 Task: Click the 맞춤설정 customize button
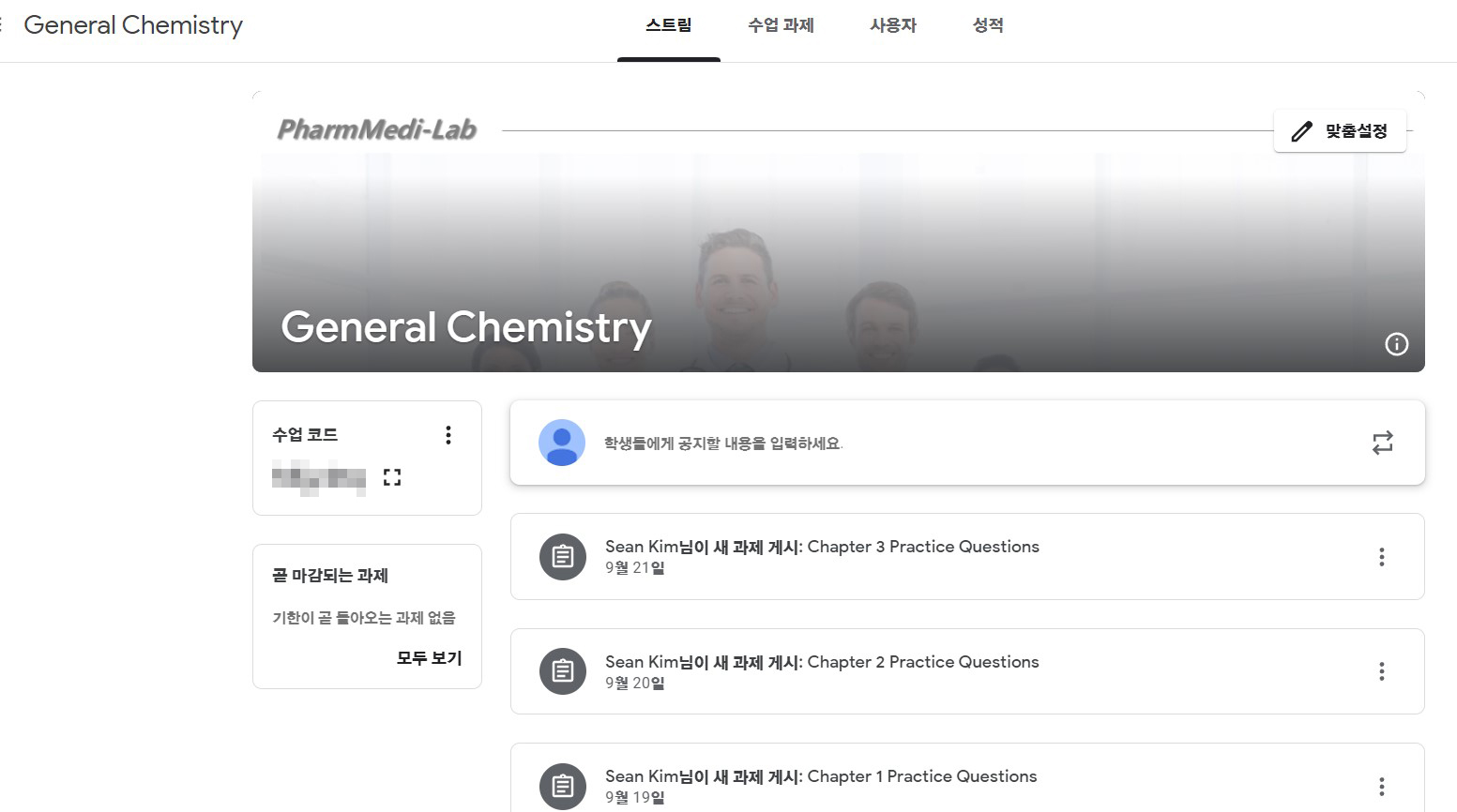tap(1340, 131)
